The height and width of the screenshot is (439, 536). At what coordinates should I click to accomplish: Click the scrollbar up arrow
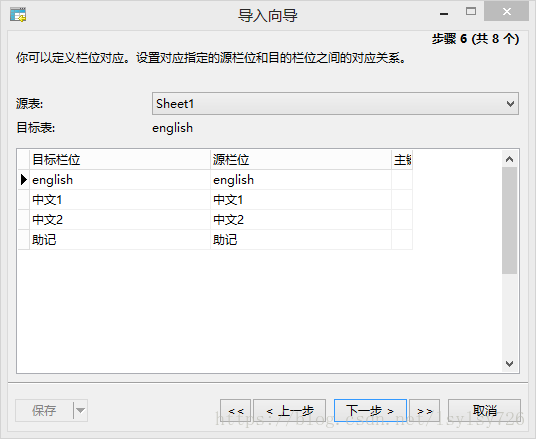[x=509, y=159]
